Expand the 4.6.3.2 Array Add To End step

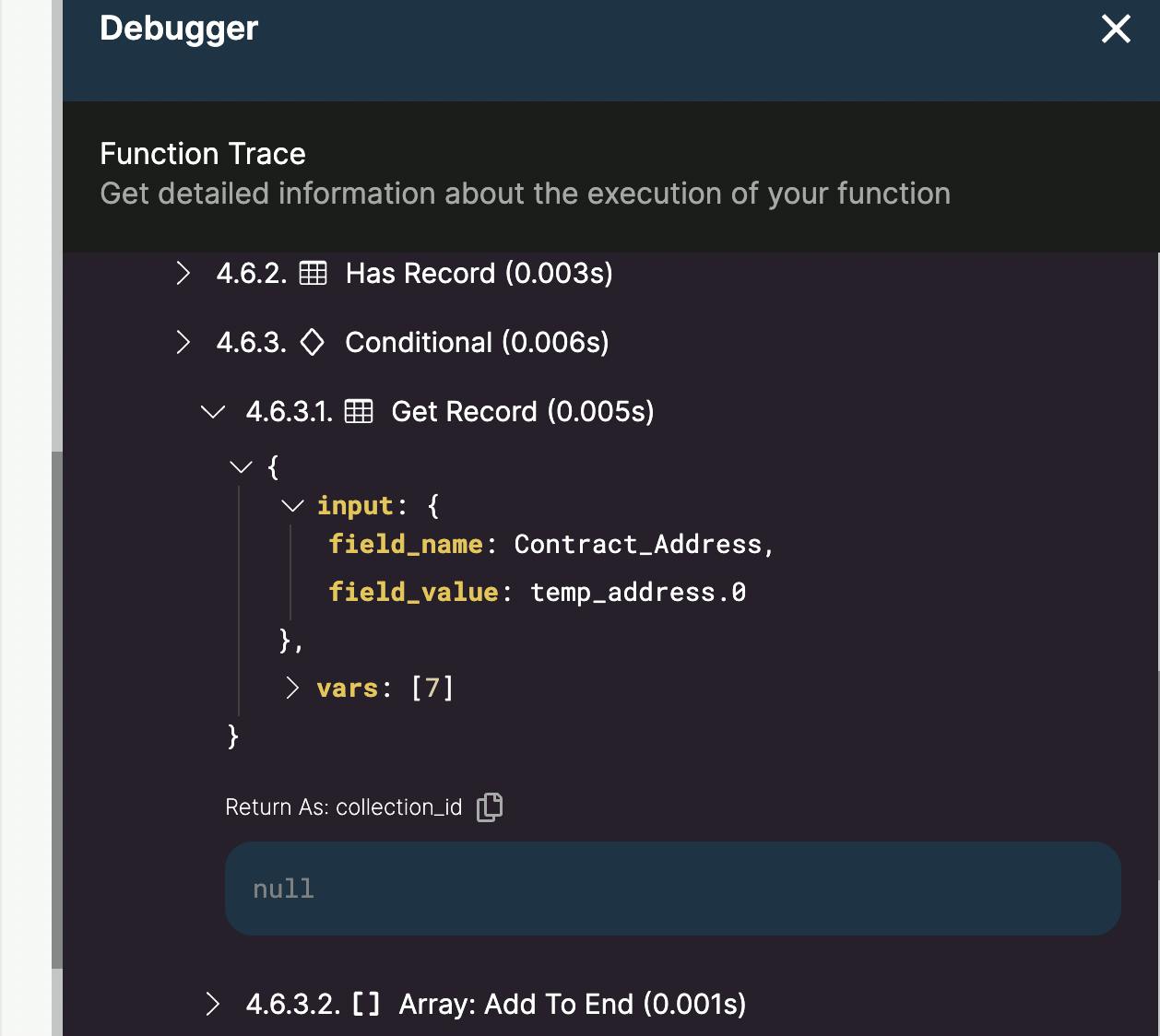tap(213, 1004)
